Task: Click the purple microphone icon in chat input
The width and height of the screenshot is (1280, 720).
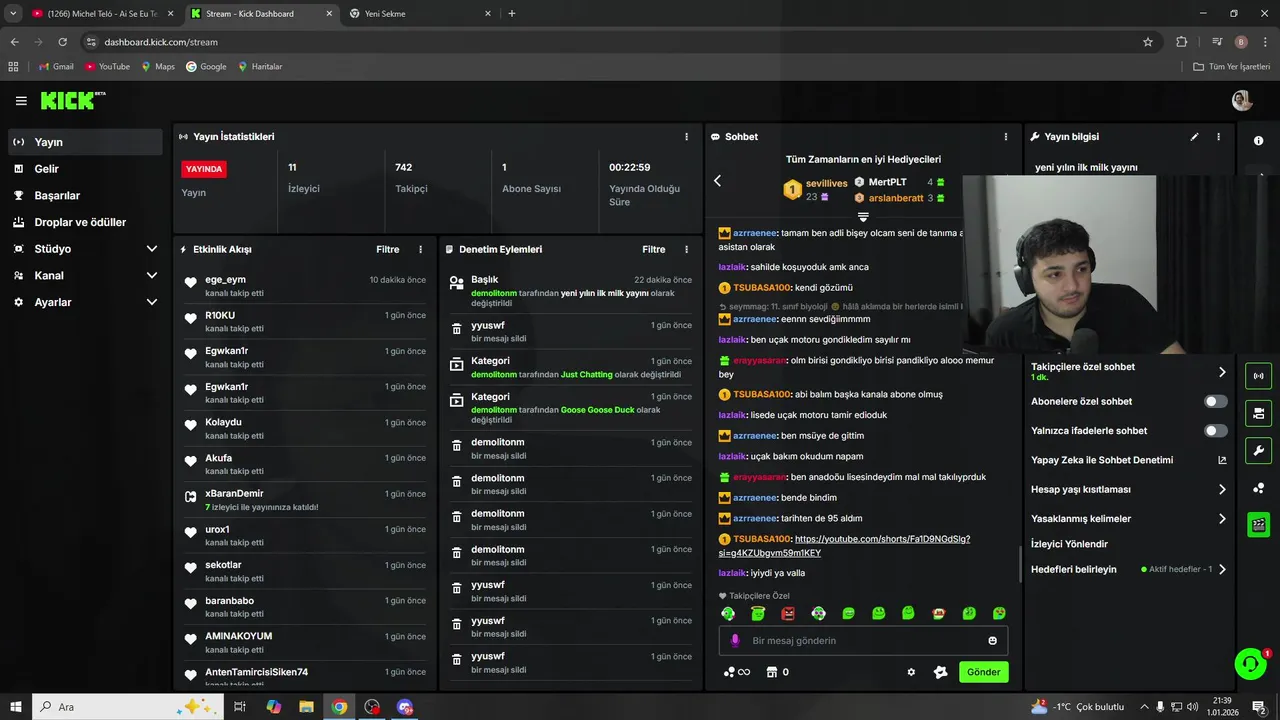Action: pos(735,641)
